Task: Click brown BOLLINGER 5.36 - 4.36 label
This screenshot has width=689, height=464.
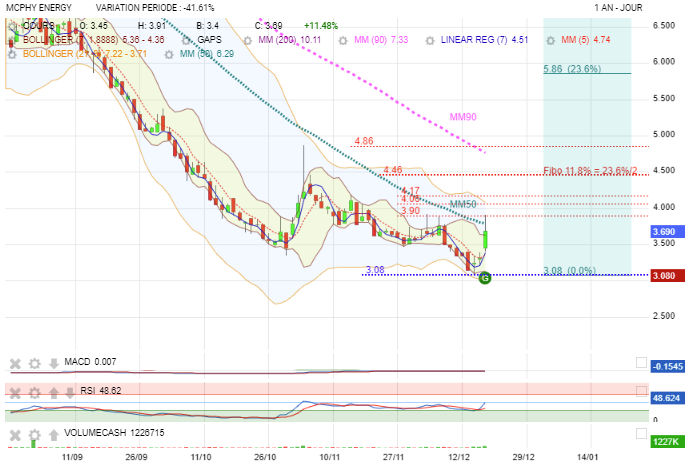Action: 94,40
